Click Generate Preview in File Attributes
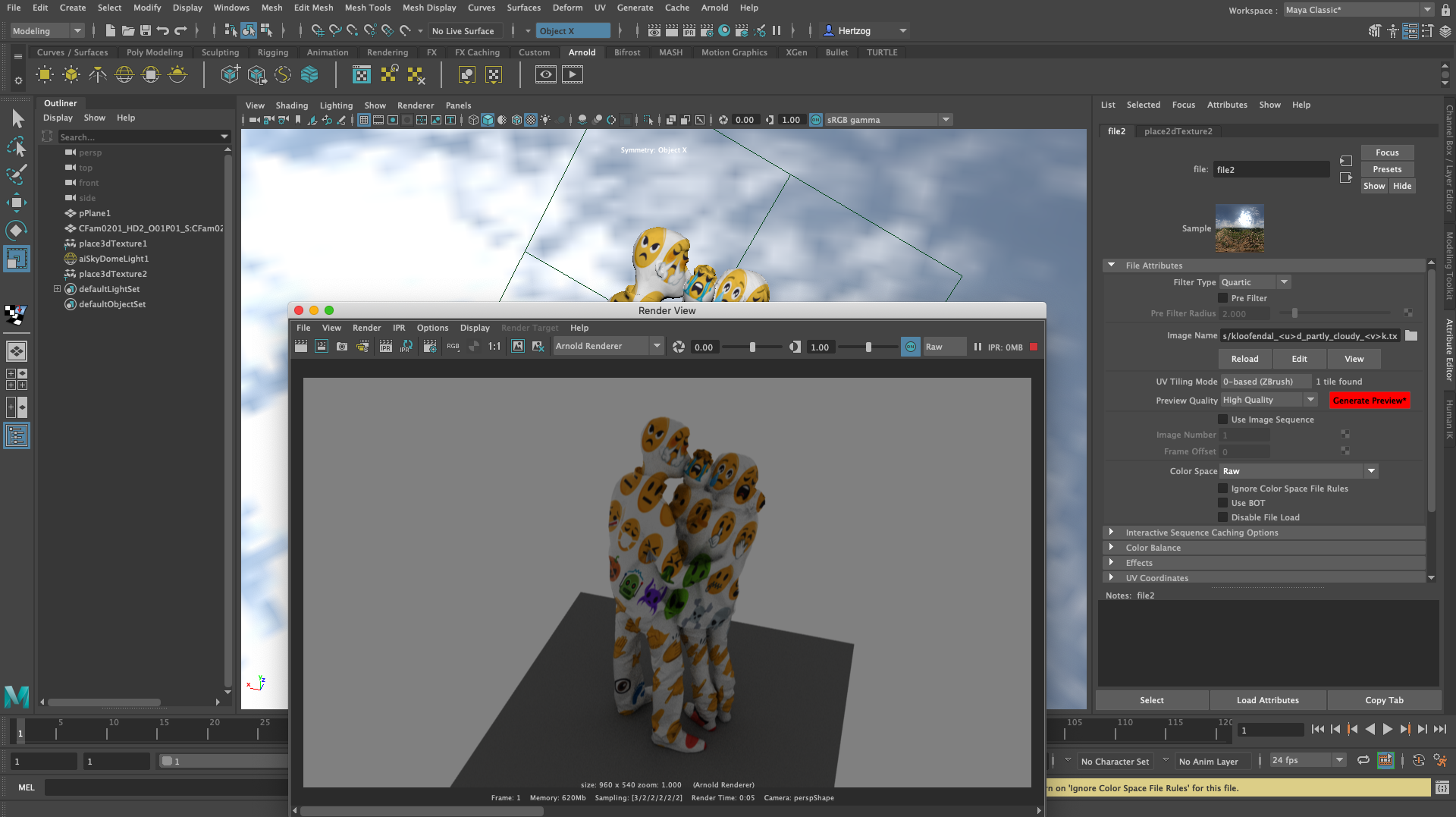1456x817 pixels. (1369, 401)
